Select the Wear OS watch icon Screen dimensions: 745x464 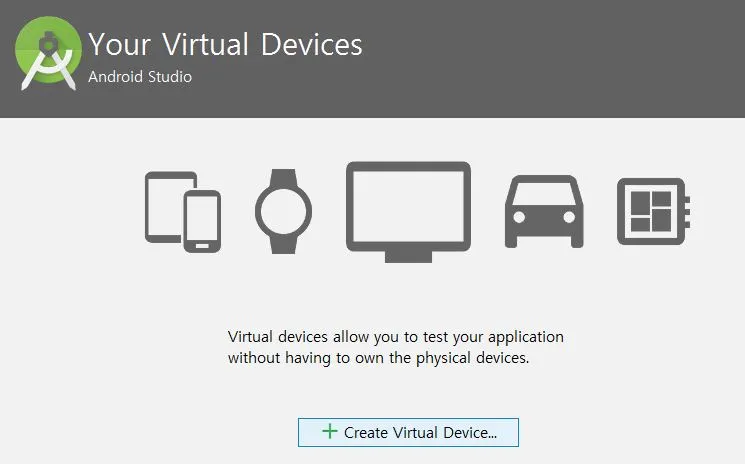[x=284, y=211]
